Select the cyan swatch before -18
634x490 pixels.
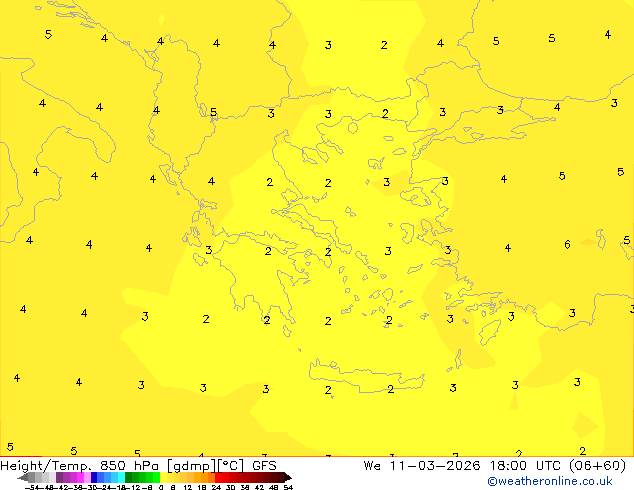click(121, 477)
